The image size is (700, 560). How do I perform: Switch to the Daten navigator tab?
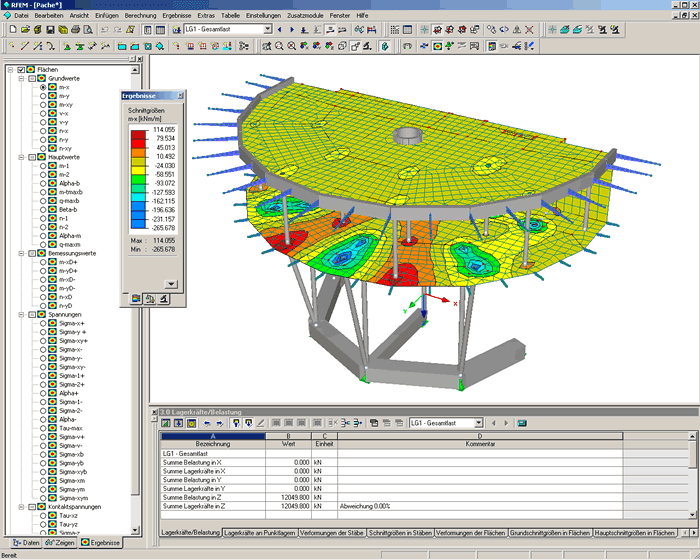coord(26,543)
